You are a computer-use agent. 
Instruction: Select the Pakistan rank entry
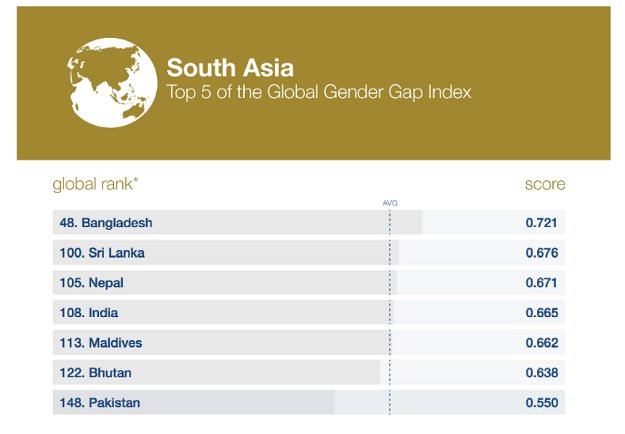pyautogui.click(x=100, y=403)
